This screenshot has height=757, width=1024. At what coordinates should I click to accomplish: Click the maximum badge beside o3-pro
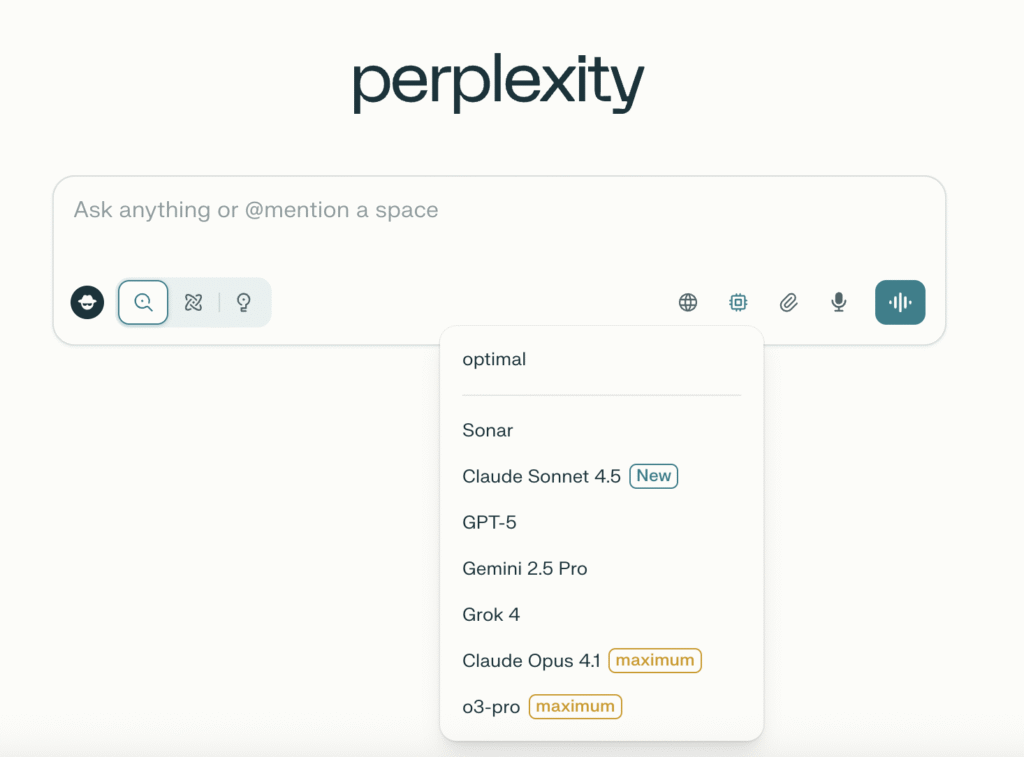coord(575,706)
